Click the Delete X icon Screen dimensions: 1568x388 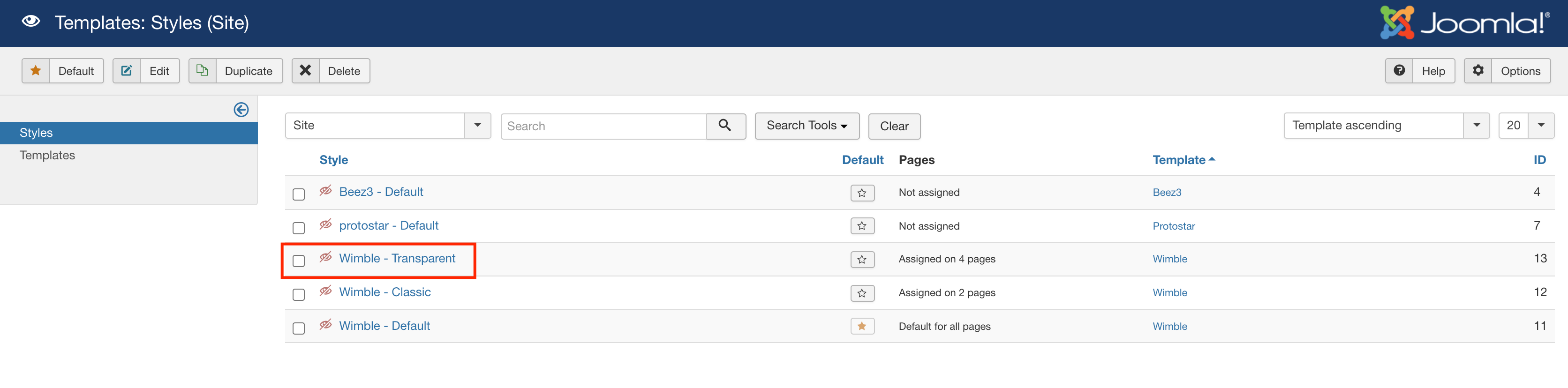pyautogui.click(x=306, y=71)
